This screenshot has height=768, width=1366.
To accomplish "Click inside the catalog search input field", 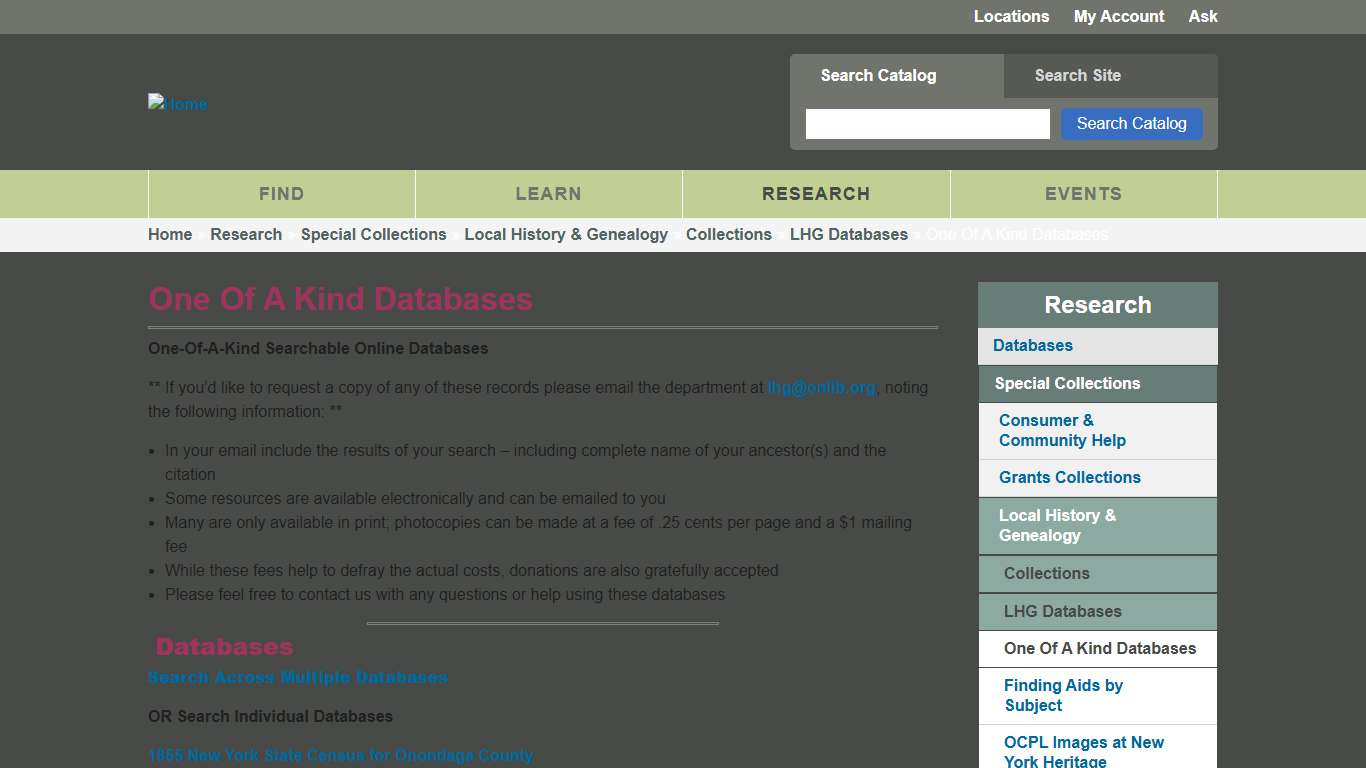I will click(926, 123).
